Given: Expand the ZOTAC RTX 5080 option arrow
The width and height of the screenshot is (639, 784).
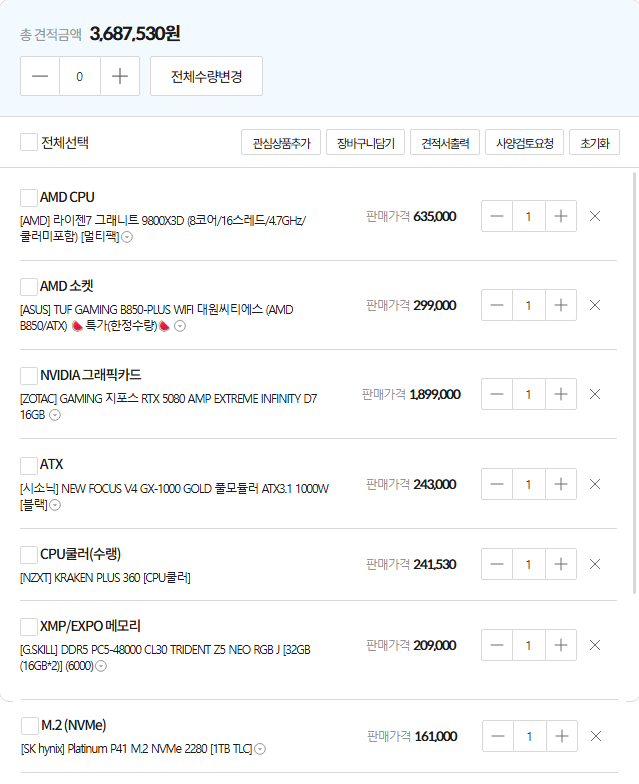Looking at the screenshot, I should click(x=55, y=415).
